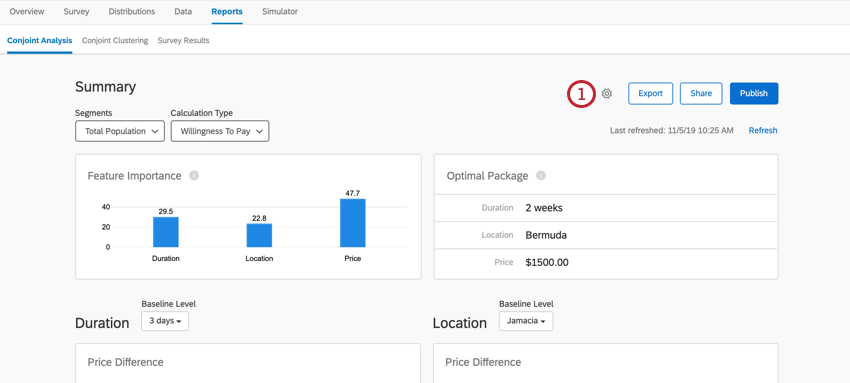Open the Simulator tab
The width and height of the screenshot is (850, 383).
point(280,11)
